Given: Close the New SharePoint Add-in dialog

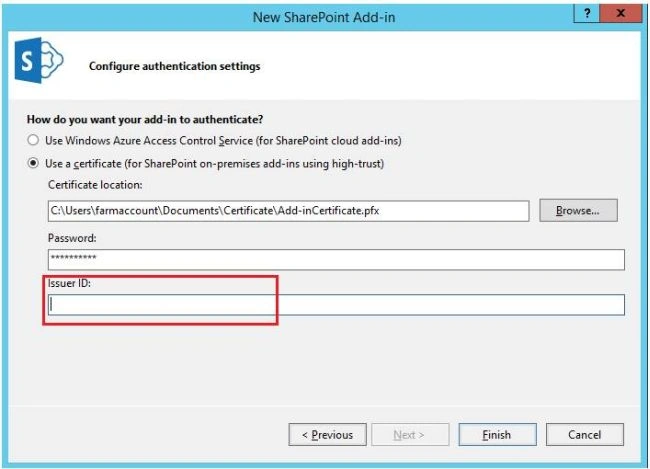Looking at the screenshot, I should click(621, 13).
